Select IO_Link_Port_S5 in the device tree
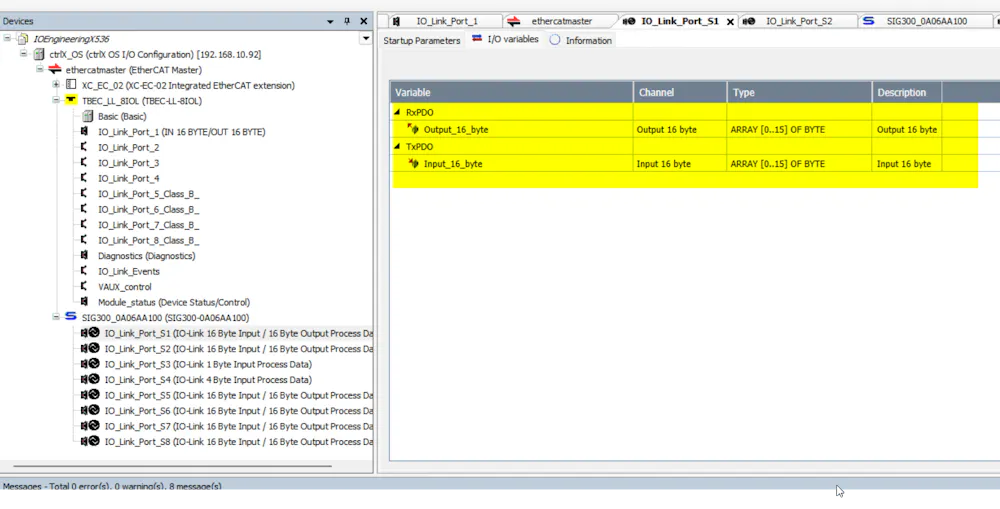The height and width of the screenshot is (509, 1000). point(239,395)
